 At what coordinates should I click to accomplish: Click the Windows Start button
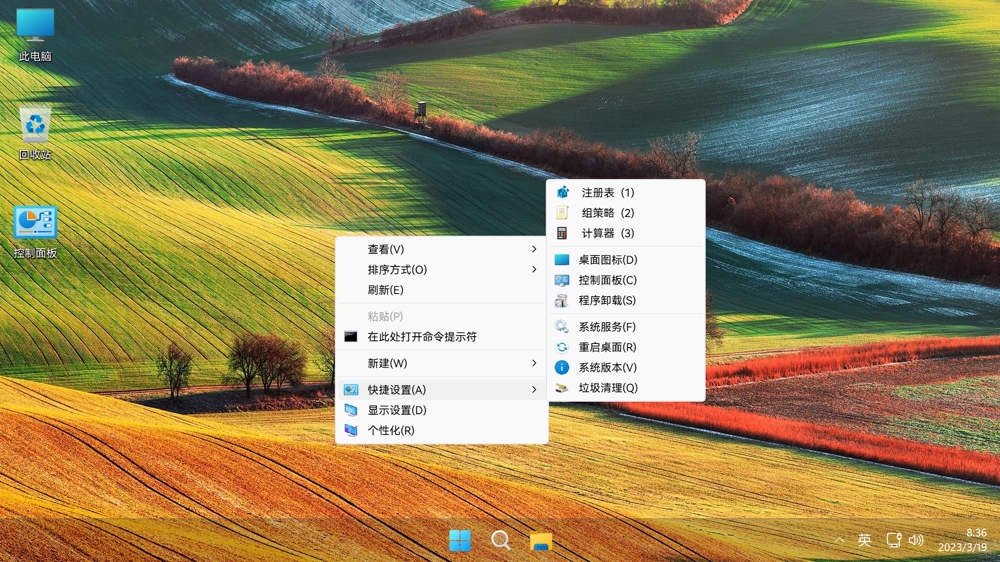[x=460, y=541]
